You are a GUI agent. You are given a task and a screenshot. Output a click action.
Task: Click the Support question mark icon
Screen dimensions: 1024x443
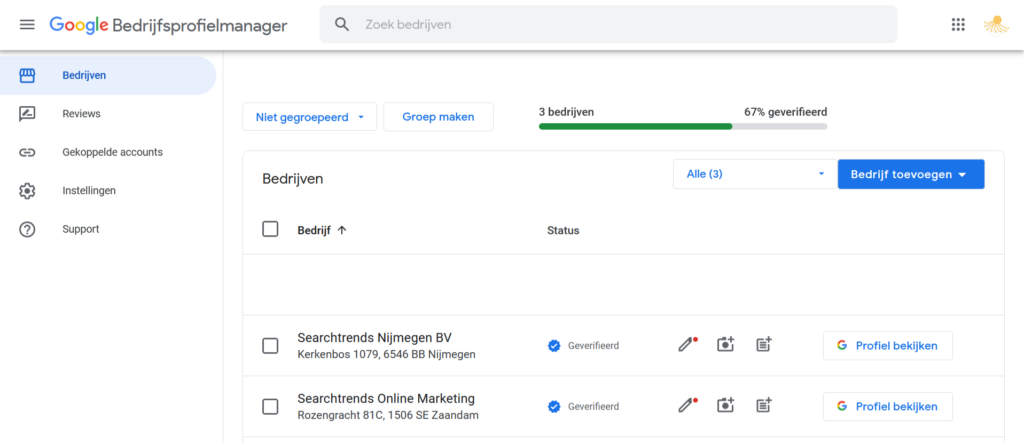27,229
